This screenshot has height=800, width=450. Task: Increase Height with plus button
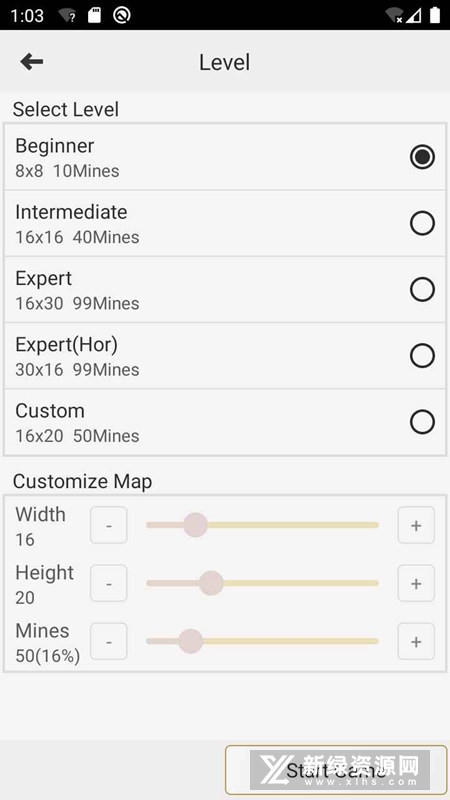(x=416, y=583)
